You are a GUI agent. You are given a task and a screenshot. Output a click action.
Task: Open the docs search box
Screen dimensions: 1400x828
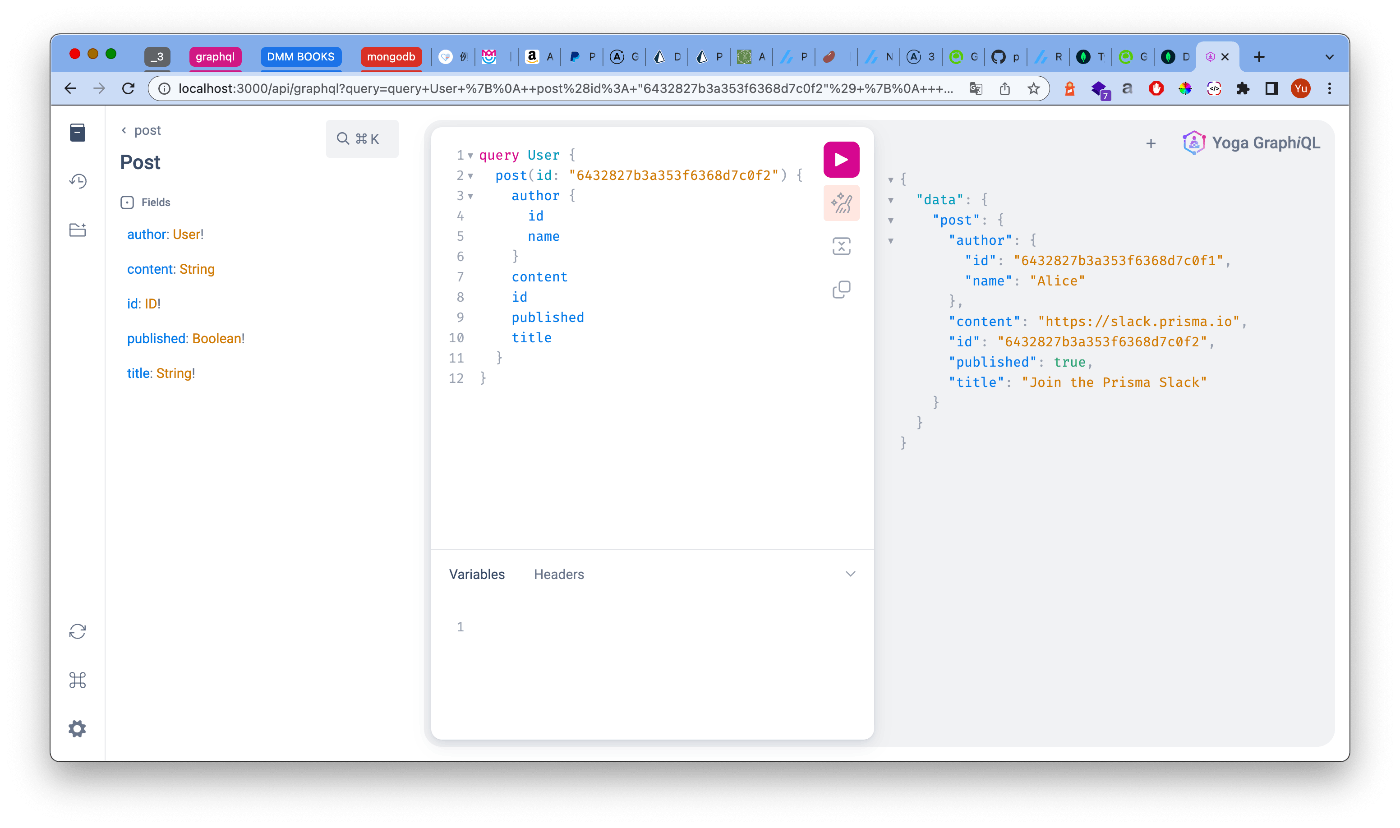pos(362,139)
